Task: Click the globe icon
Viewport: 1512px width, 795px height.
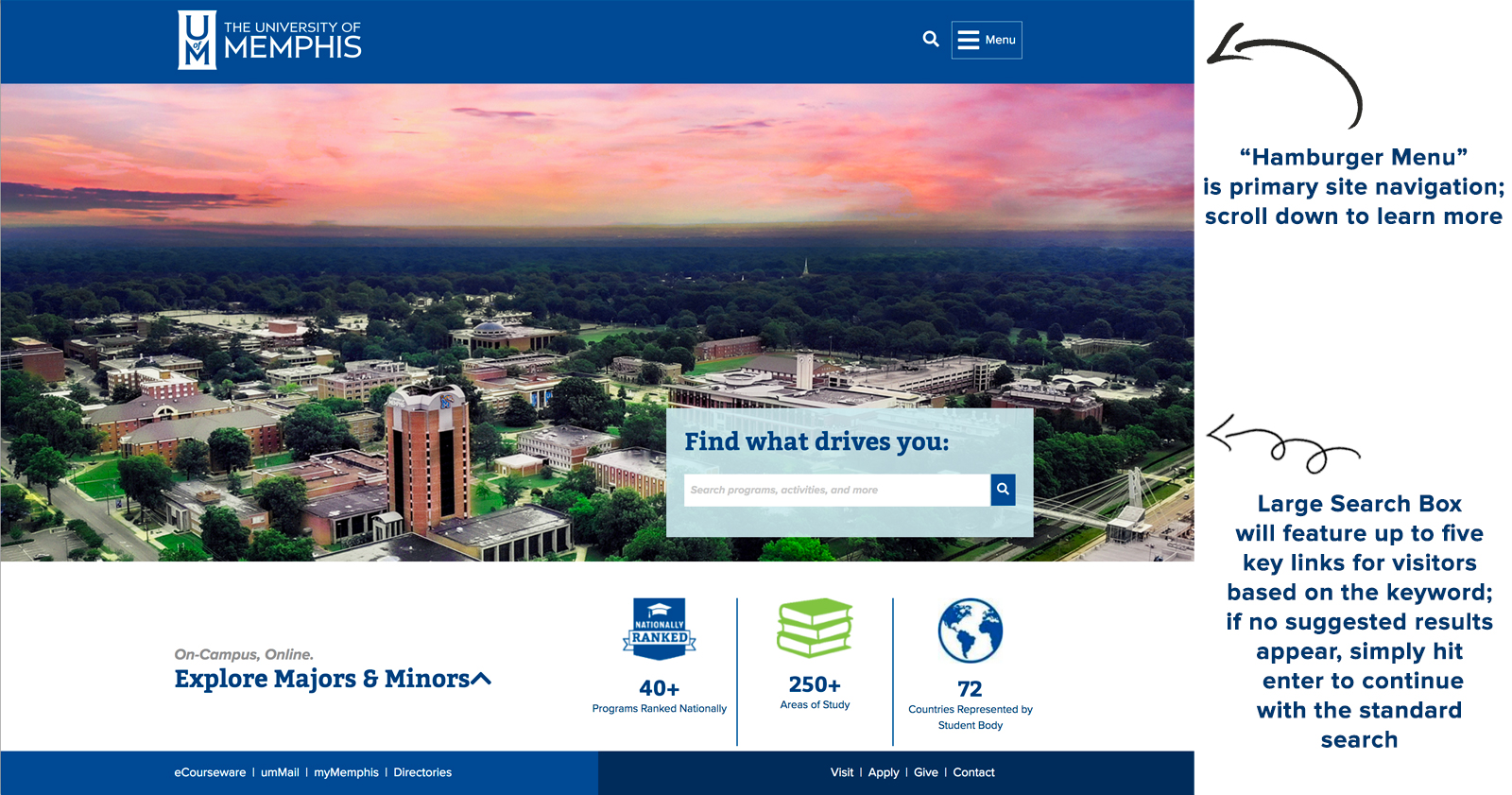Action: (971, 631)
